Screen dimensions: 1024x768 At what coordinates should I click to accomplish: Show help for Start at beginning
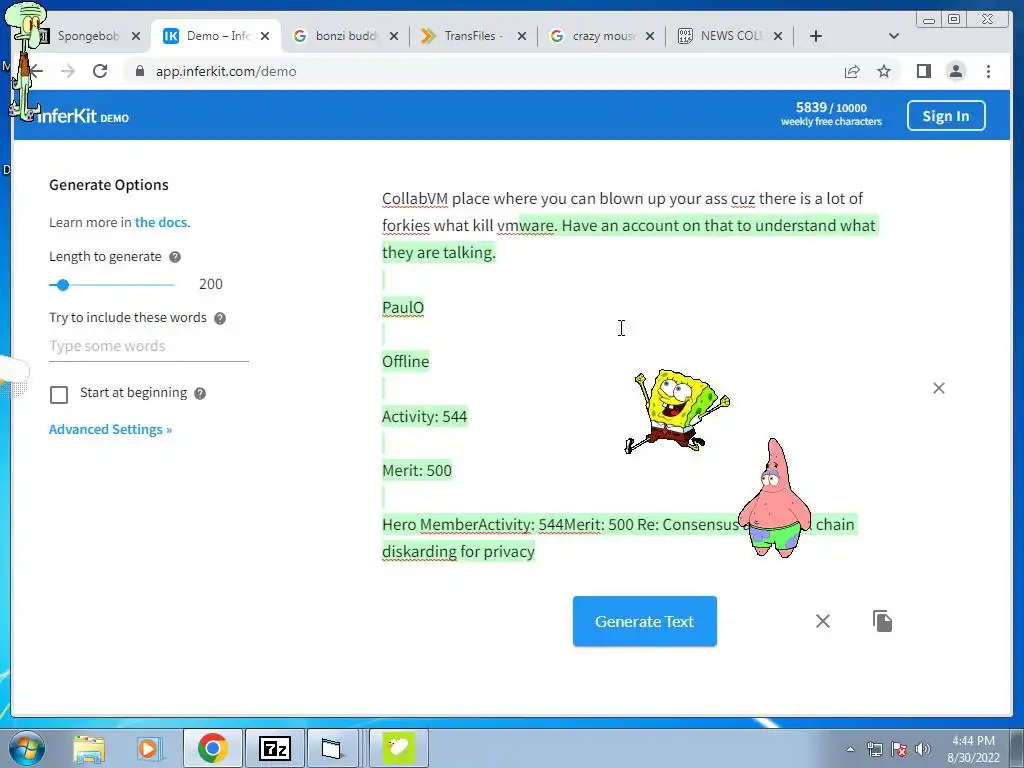[200, 393]
